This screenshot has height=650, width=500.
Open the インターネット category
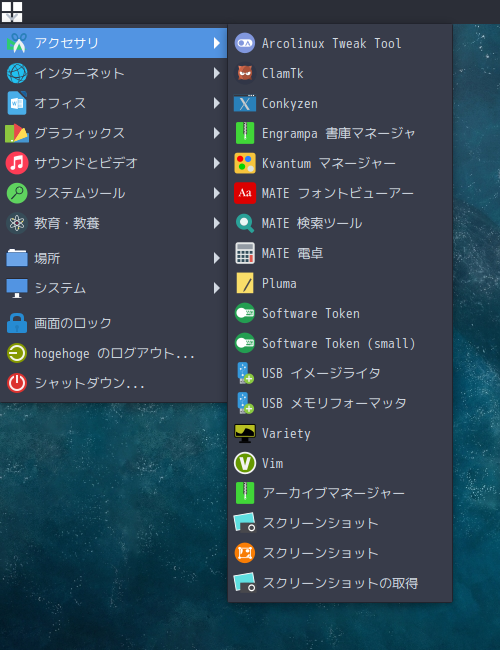click(x=113, y=73)
